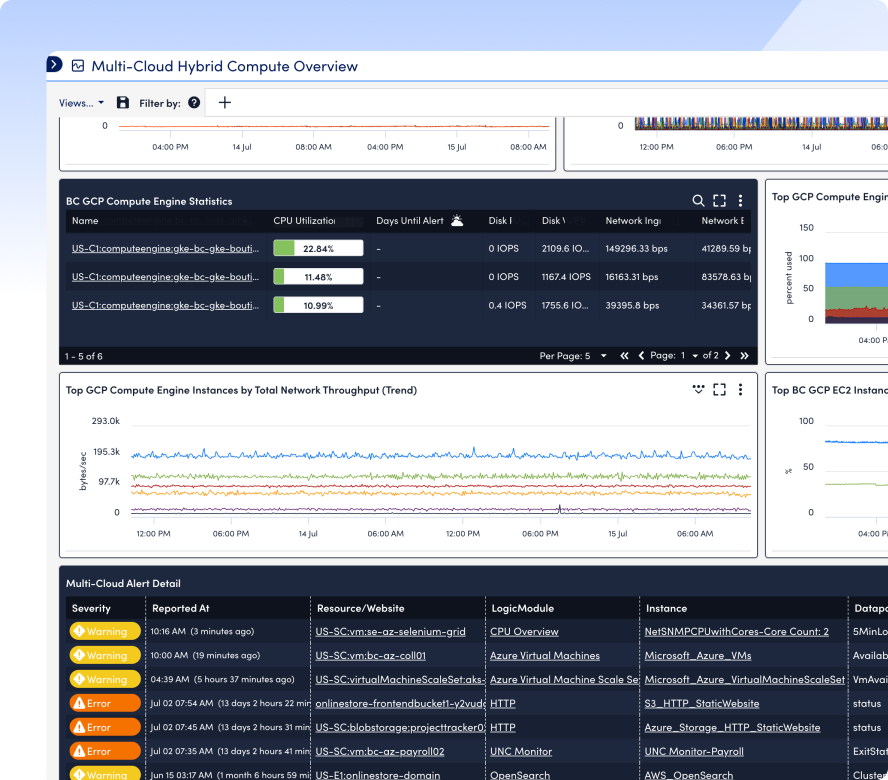
Task: Click the 1167.4 IOPS disk value
Action: (566, 277)
